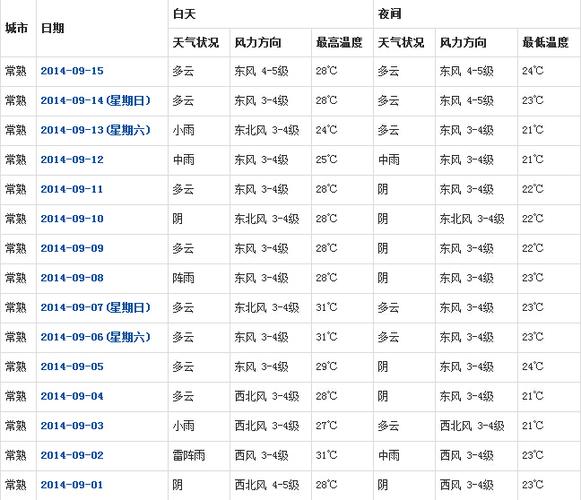This screenshot has height=500, width=581.
Task: Click daytime 小雨 in 2014-09-03 row
Action: click(x=183, y=426)
